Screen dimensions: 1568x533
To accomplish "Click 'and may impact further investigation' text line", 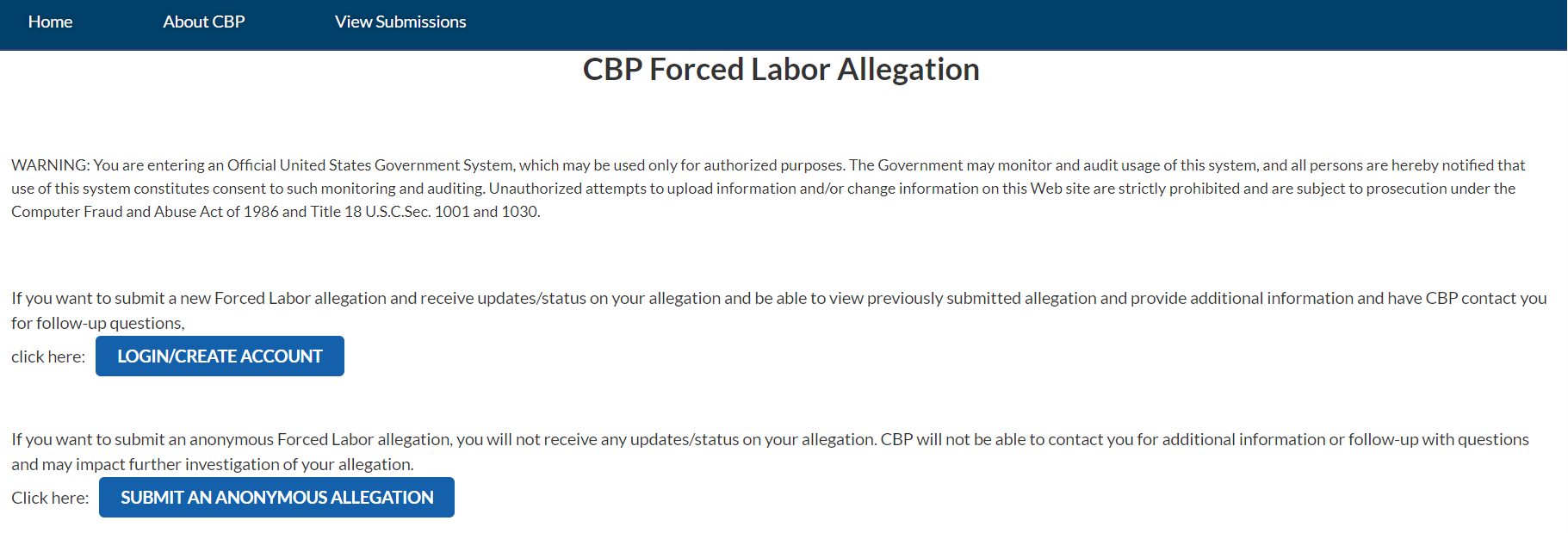I will tap(212, 465).
